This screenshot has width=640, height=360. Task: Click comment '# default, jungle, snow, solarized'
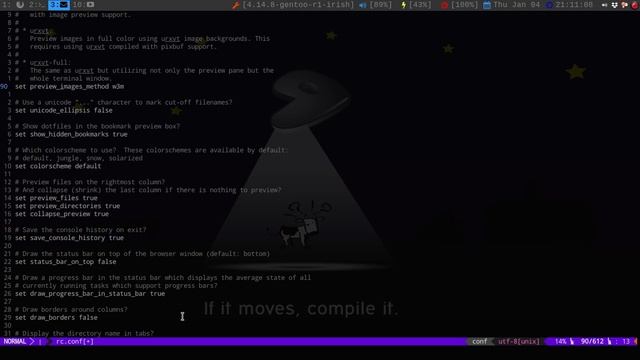coord(79,158)
